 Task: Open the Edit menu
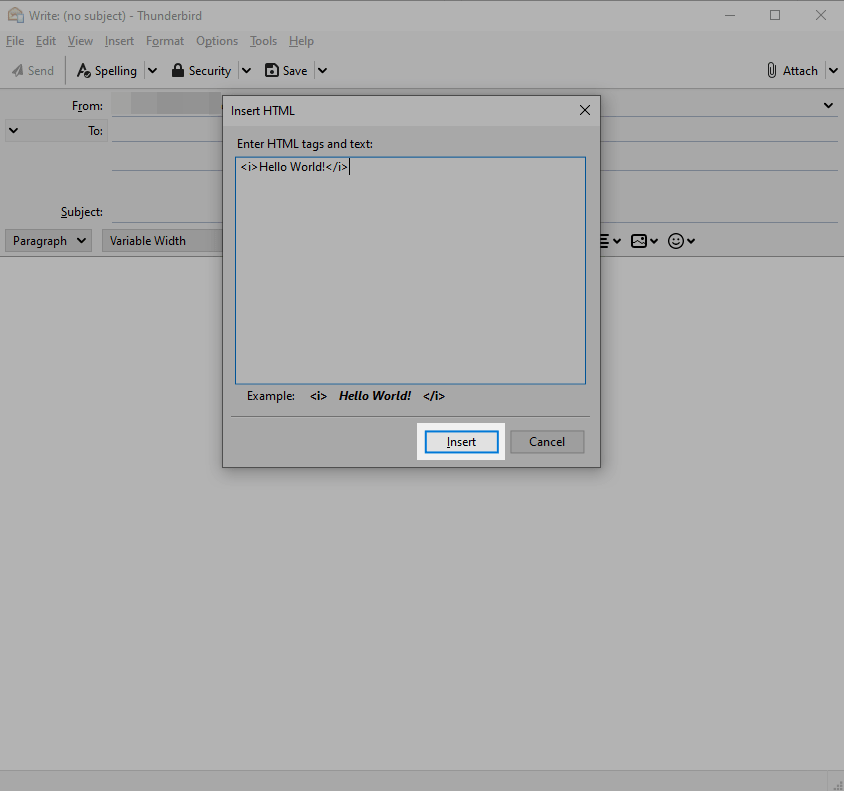coord(46,41)
